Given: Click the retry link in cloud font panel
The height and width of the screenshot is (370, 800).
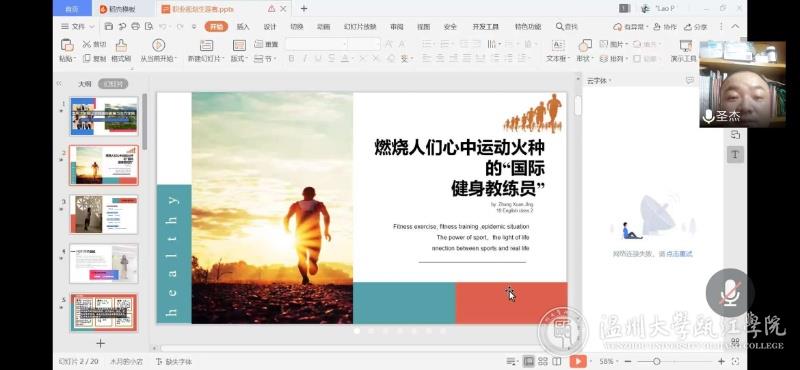Looking at the screenshot, I should pyautogui.click(x=680, y=254).
